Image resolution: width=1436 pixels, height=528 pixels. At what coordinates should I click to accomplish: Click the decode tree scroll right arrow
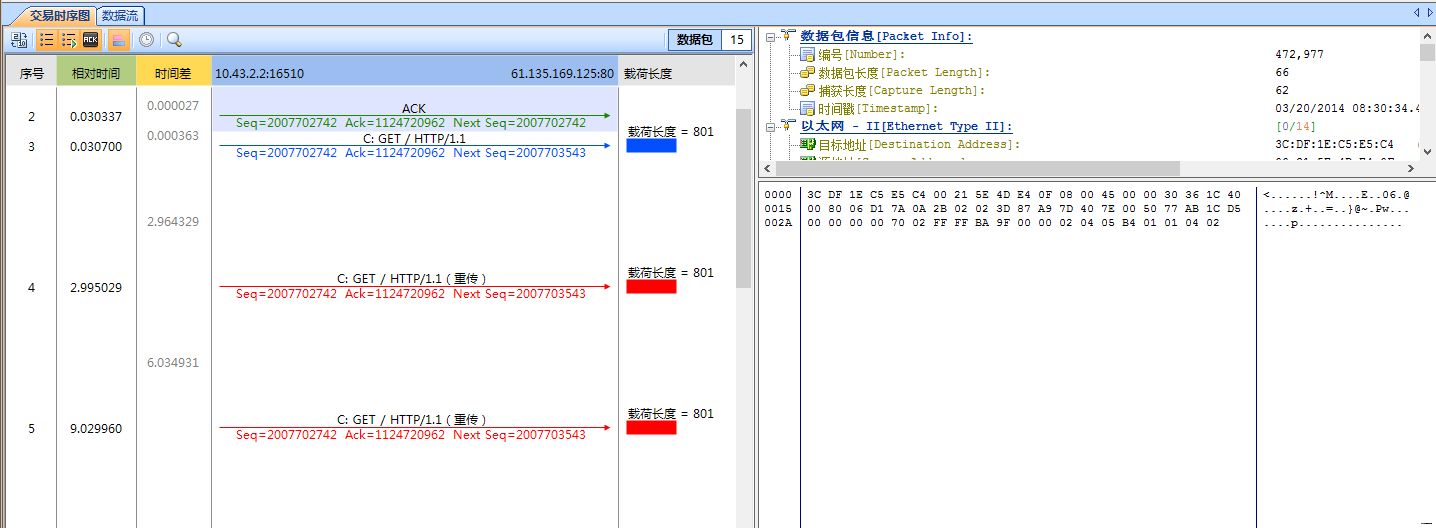pyautogui.click(x=1411, y=169)
